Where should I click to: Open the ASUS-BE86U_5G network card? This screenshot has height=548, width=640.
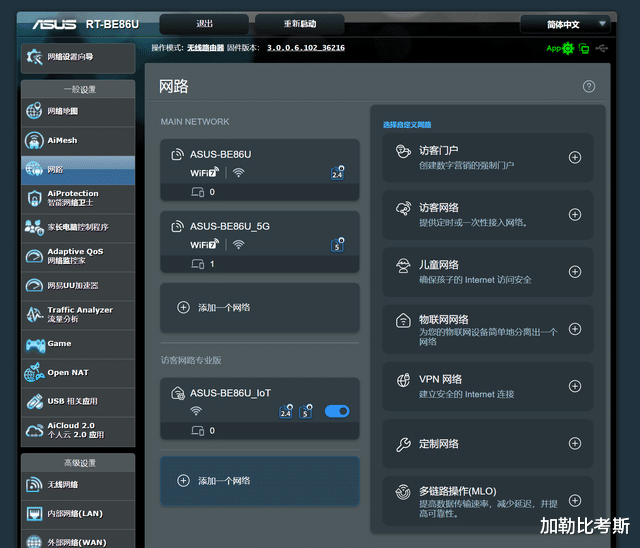tap(260, 242)
